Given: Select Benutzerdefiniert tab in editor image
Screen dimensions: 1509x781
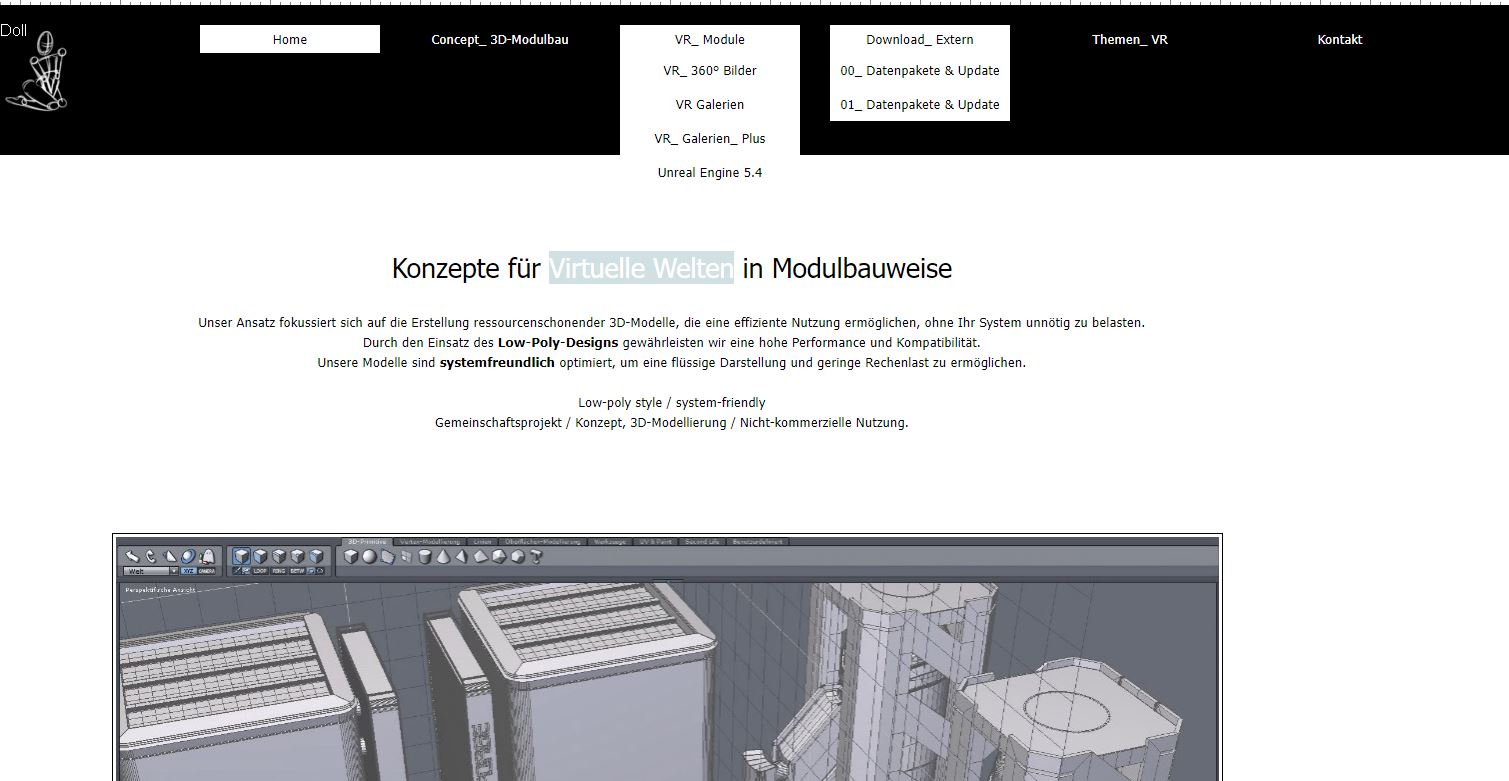Looking at the screenshot, I should coord(759,542).
